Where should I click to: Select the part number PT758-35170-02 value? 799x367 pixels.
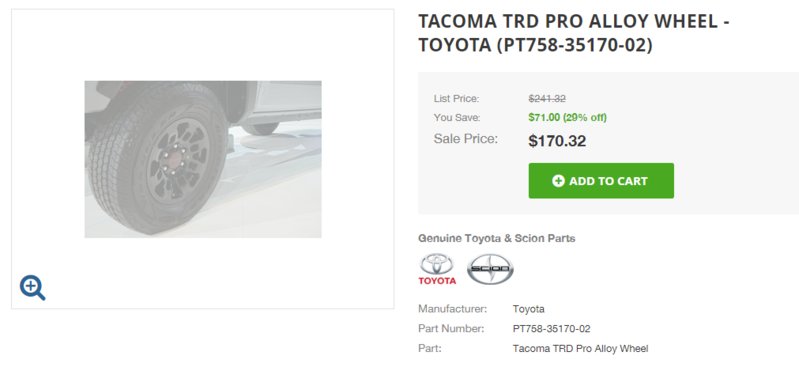point(551,329)
